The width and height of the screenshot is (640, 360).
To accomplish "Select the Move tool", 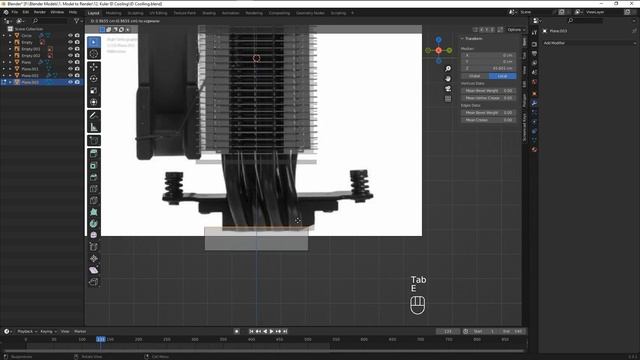I will click(94, 67).
